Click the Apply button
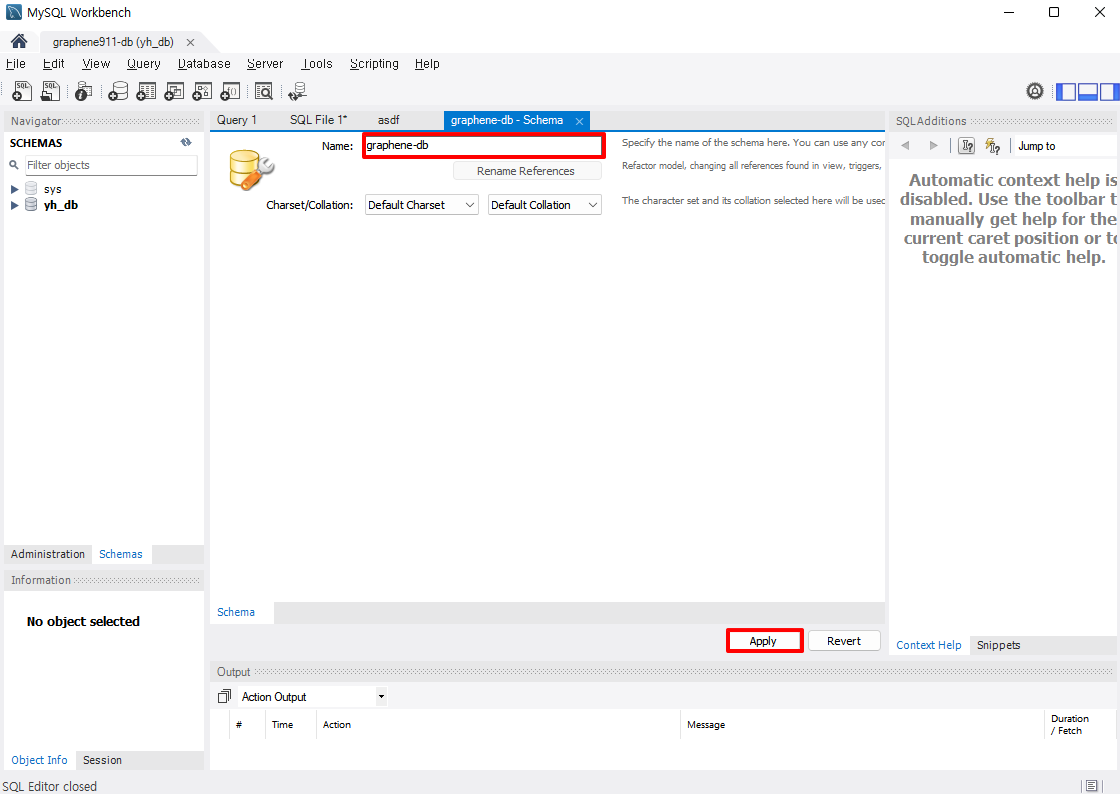This screenshot has height=794, width=1120. pyautogui.click(x=764, y=640)
